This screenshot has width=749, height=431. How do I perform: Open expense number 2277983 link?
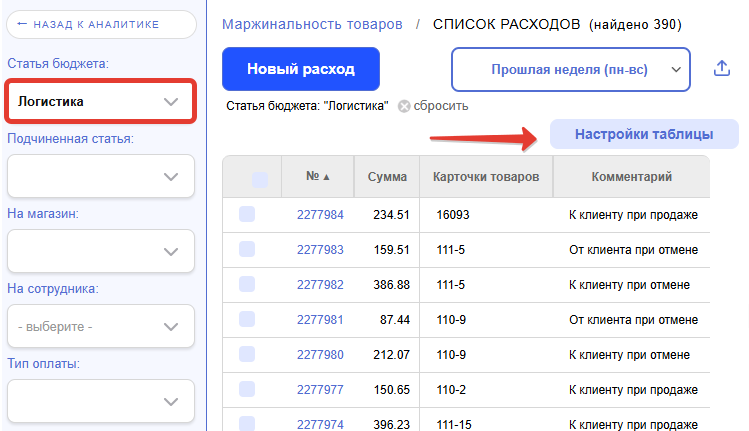point(320,249)
